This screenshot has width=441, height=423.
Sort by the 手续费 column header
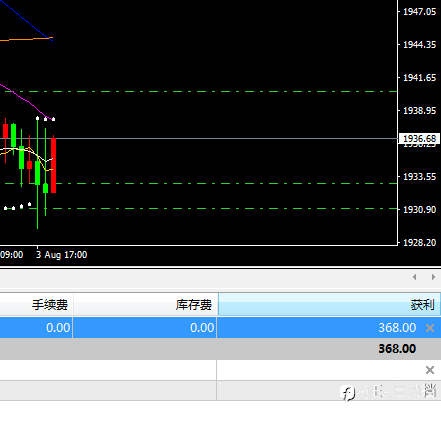point(36,304)
